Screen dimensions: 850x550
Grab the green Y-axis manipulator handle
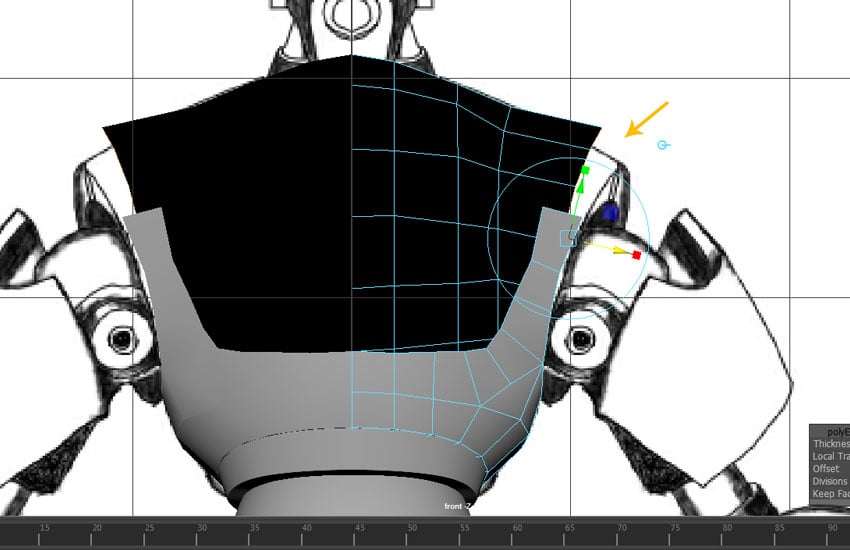[x=585, y=170]
